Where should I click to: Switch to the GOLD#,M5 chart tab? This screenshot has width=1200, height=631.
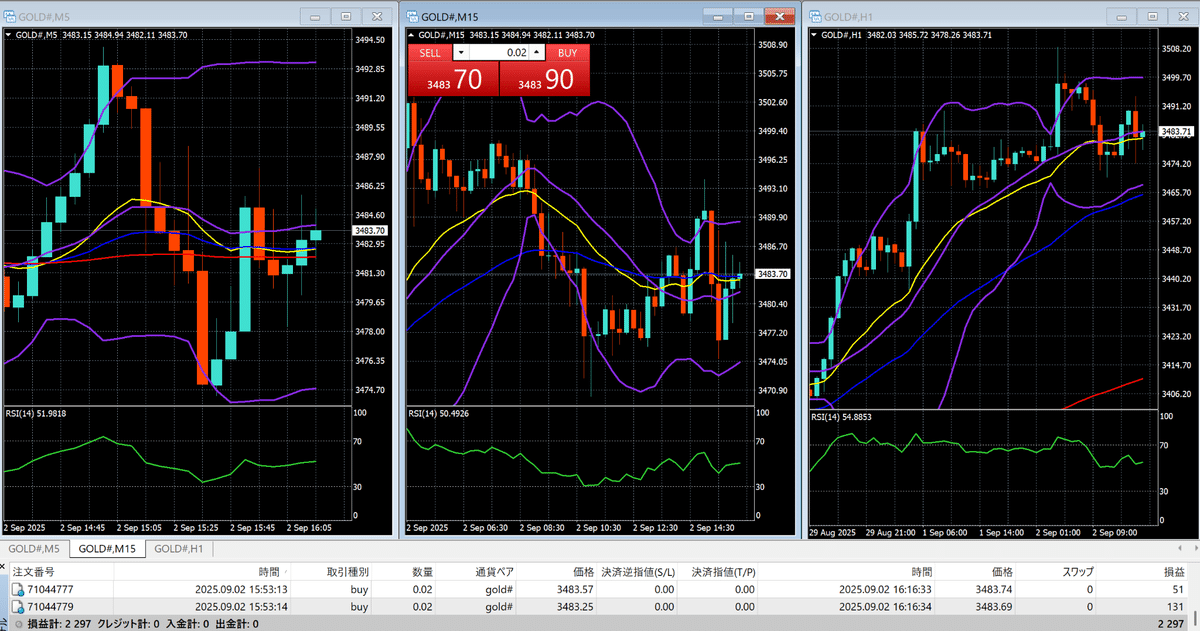35,549
